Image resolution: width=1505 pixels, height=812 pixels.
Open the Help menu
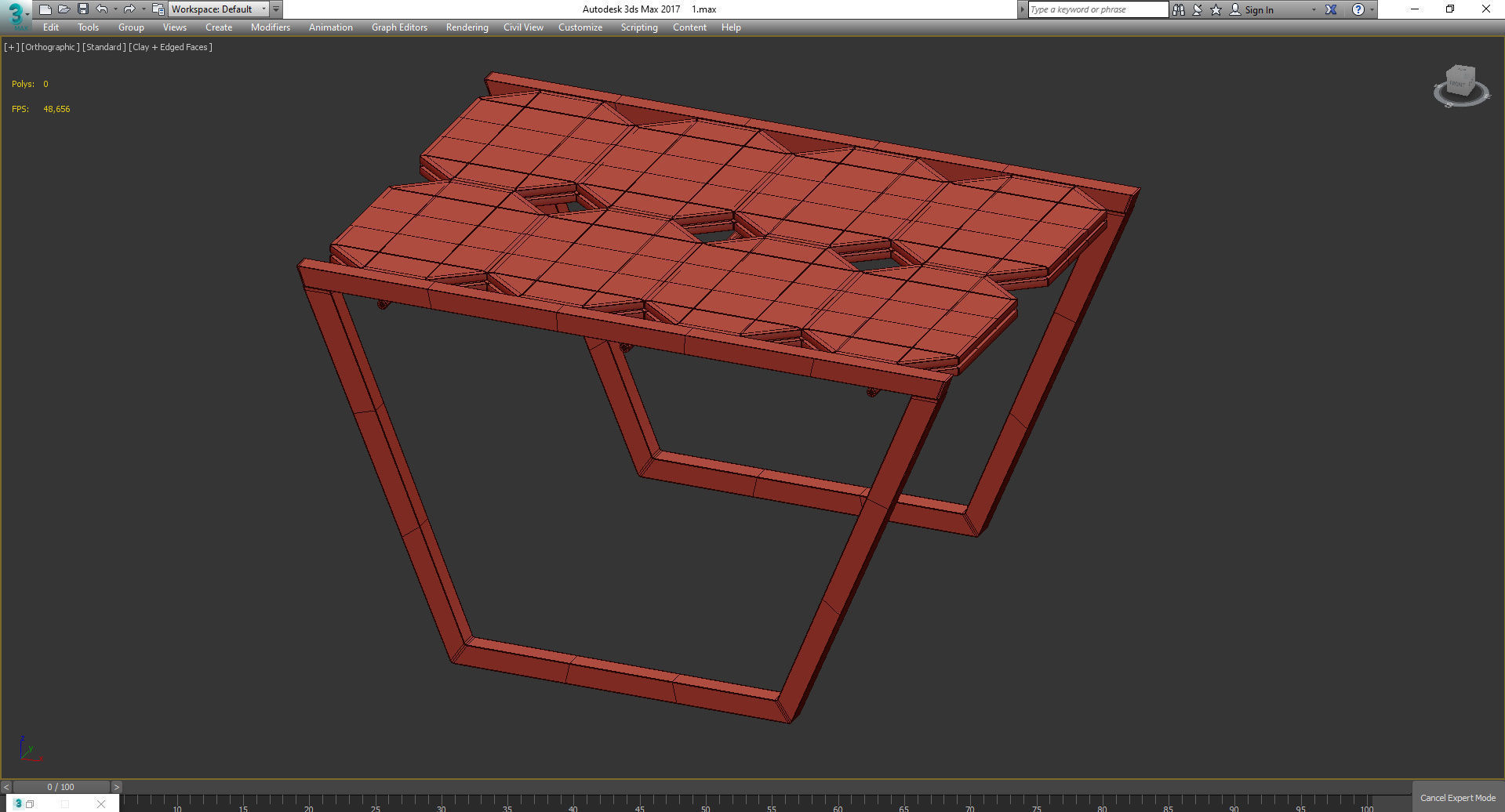731,27
